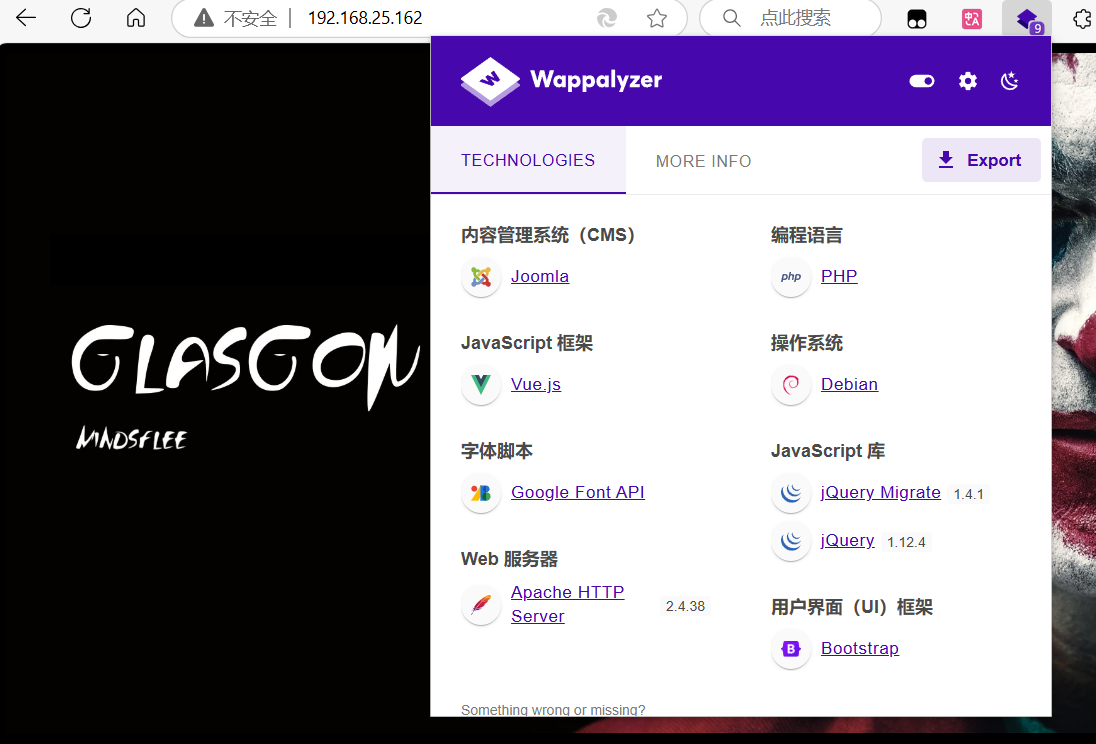Viewport: 1096px width, 744px height.
Task: Click the Edge read-aloud icon in address bar
Action: click(607, 18)
